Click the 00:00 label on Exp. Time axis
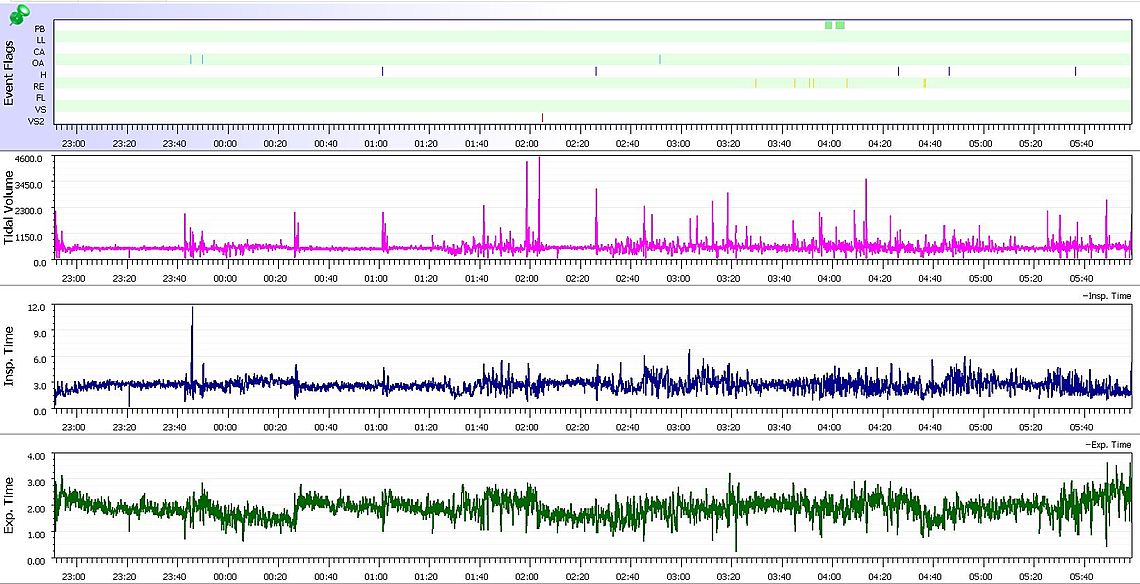Screen dimensions: 1140x584 (x=225, y=577)
